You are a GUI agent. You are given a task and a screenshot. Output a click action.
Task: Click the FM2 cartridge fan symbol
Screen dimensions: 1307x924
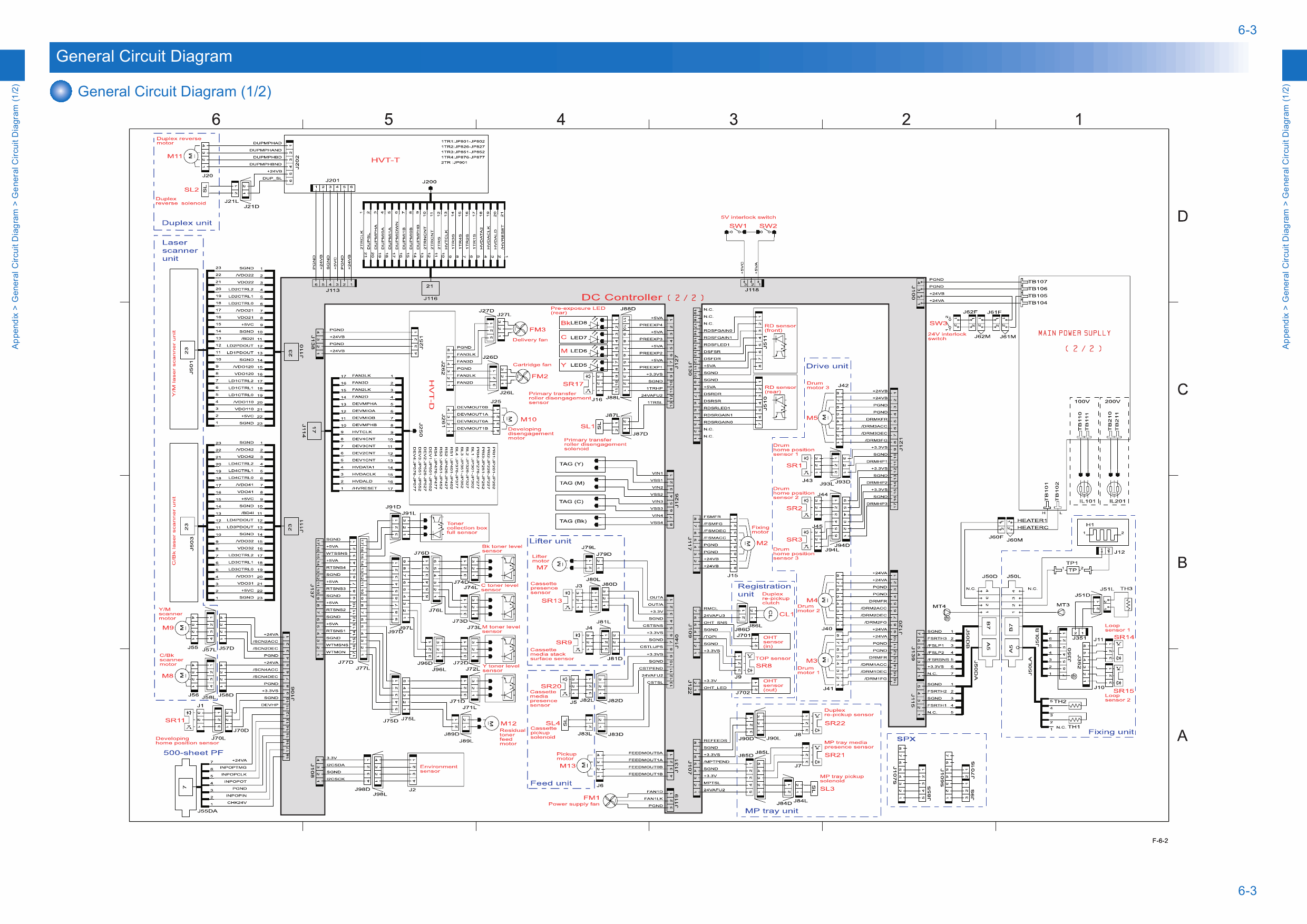pyautogui.click(x=523, y=376)
